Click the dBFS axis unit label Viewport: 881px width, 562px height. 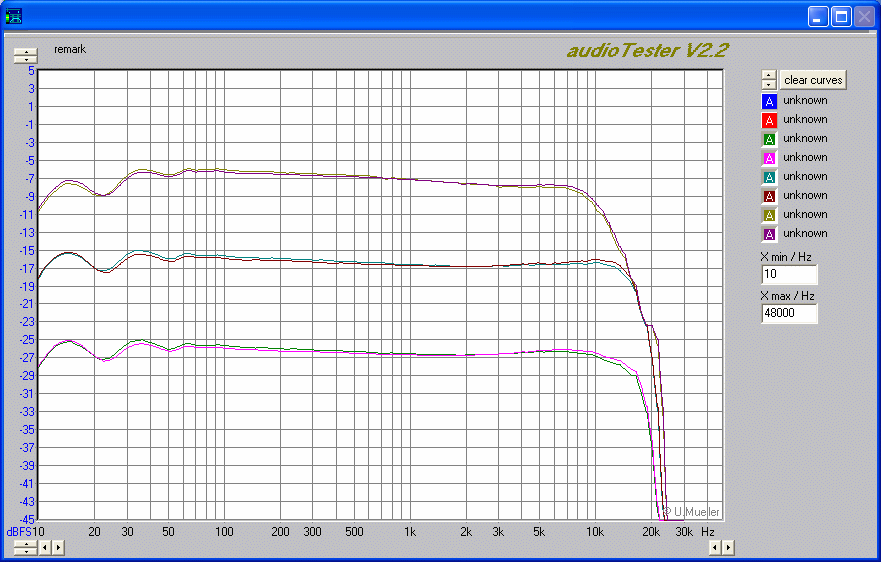(x=19, y=532)
